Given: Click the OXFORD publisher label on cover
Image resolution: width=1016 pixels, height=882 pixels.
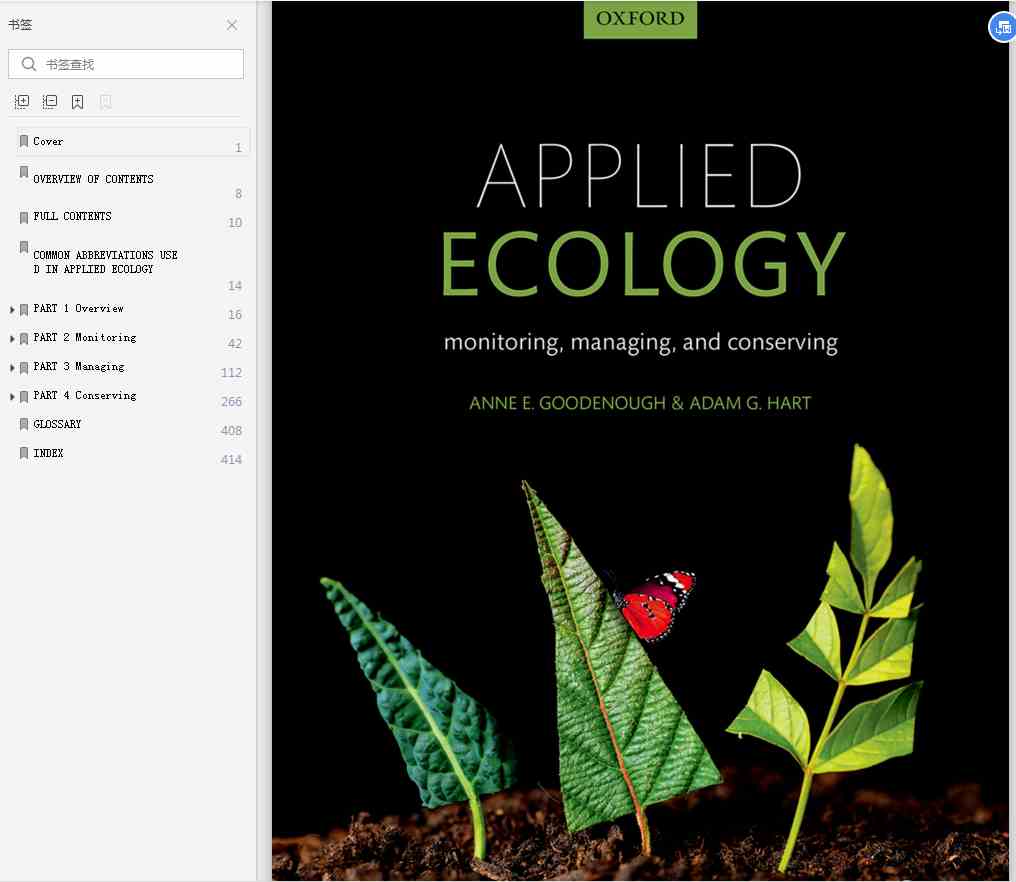Looking at the screenshot, I should point(640,19).
